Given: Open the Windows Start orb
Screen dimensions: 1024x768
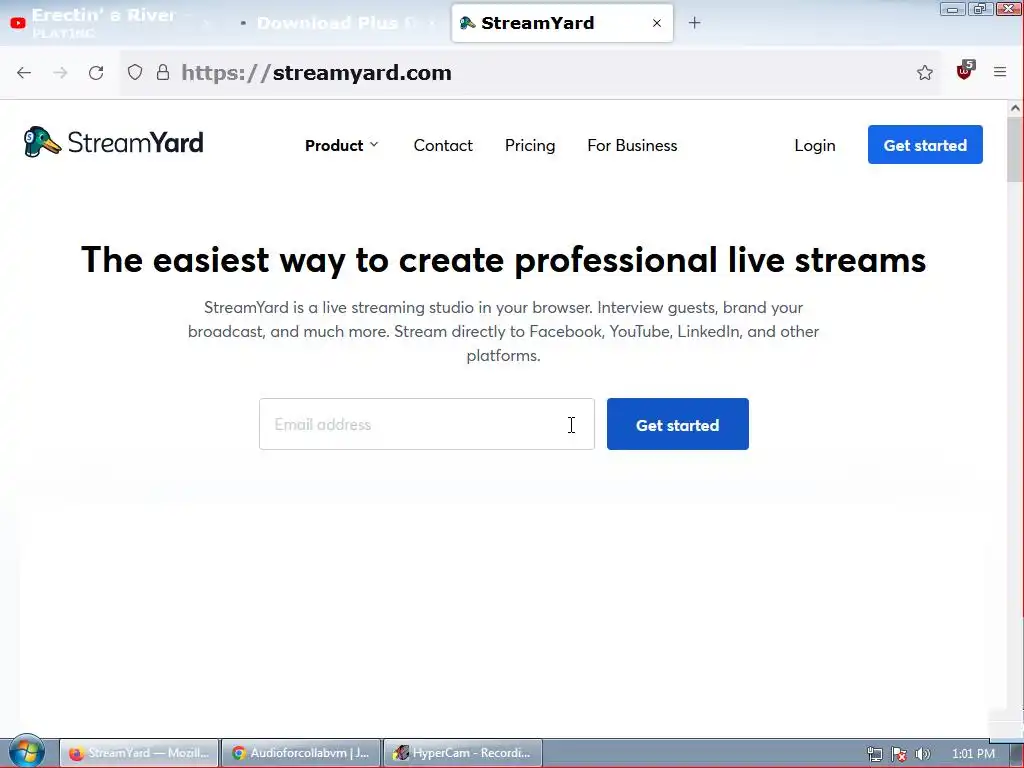Looking at the screenshot, I should pos(26,751).
